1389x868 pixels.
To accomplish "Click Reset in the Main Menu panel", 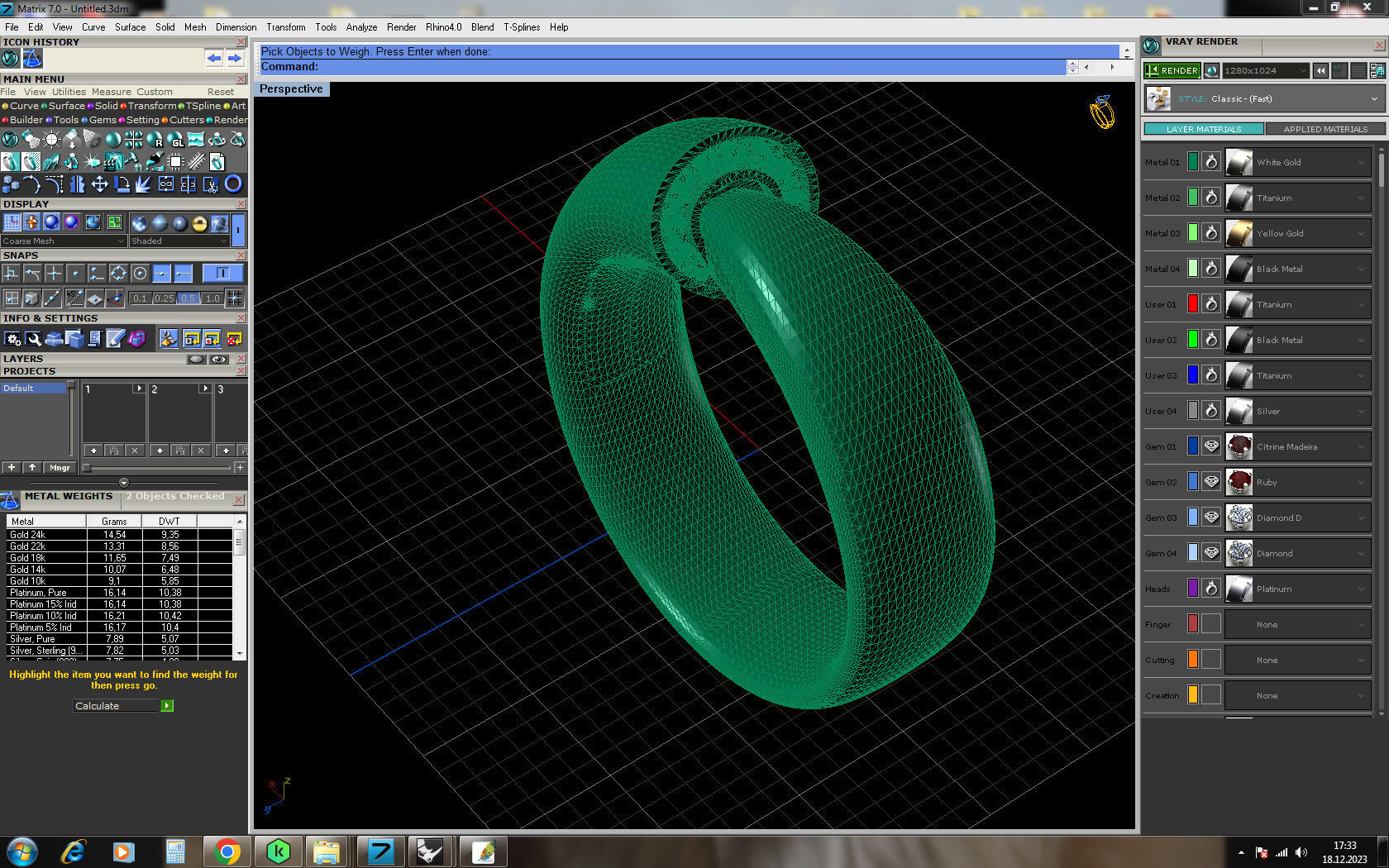I will 221,92.
